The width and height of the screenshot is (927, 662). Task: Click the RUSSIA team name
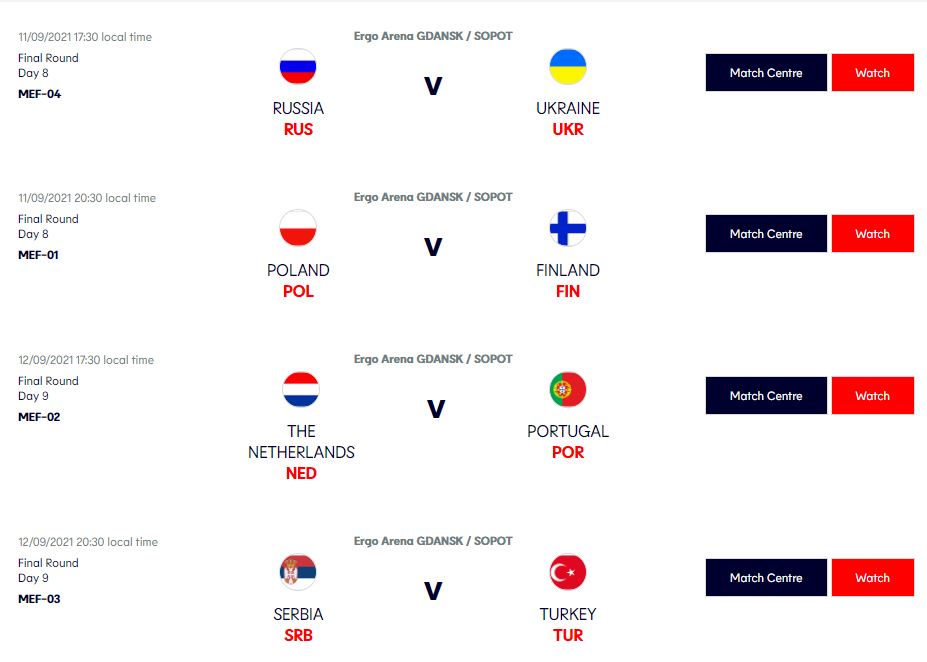click(298, 108)
